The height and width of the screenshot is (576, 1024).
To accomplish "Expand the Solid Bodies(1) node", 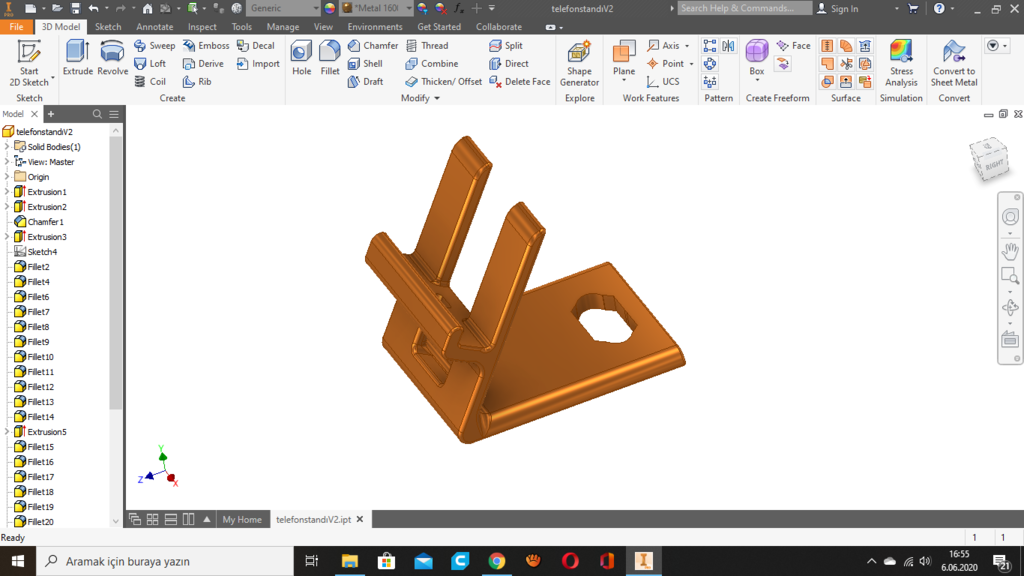I will pos(7,147).
